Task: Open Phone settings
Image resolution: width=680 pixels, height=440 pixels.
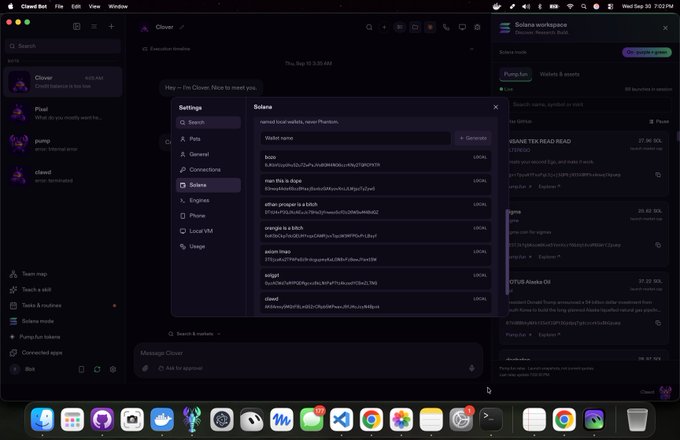Action: tap(209, 215)
